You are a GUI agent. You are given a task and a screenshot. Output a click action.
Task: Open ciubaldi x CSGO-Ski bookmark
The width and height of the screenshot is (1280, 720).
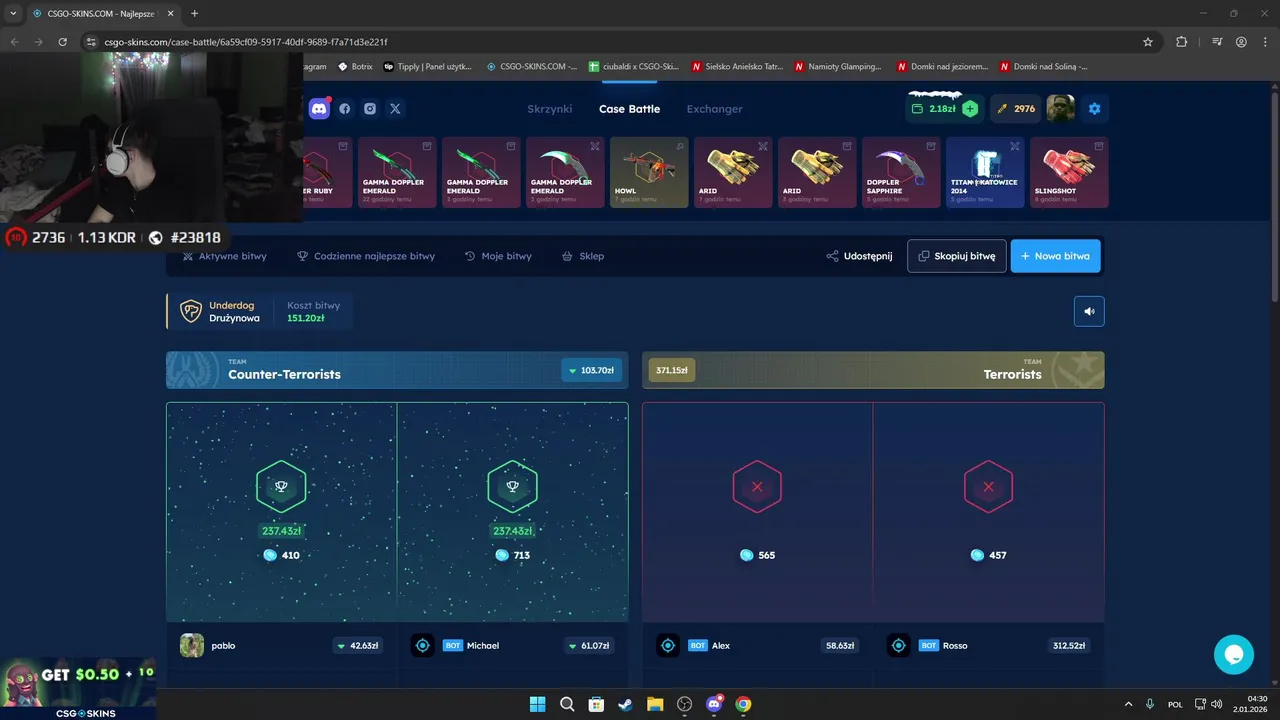coord(634,67)
